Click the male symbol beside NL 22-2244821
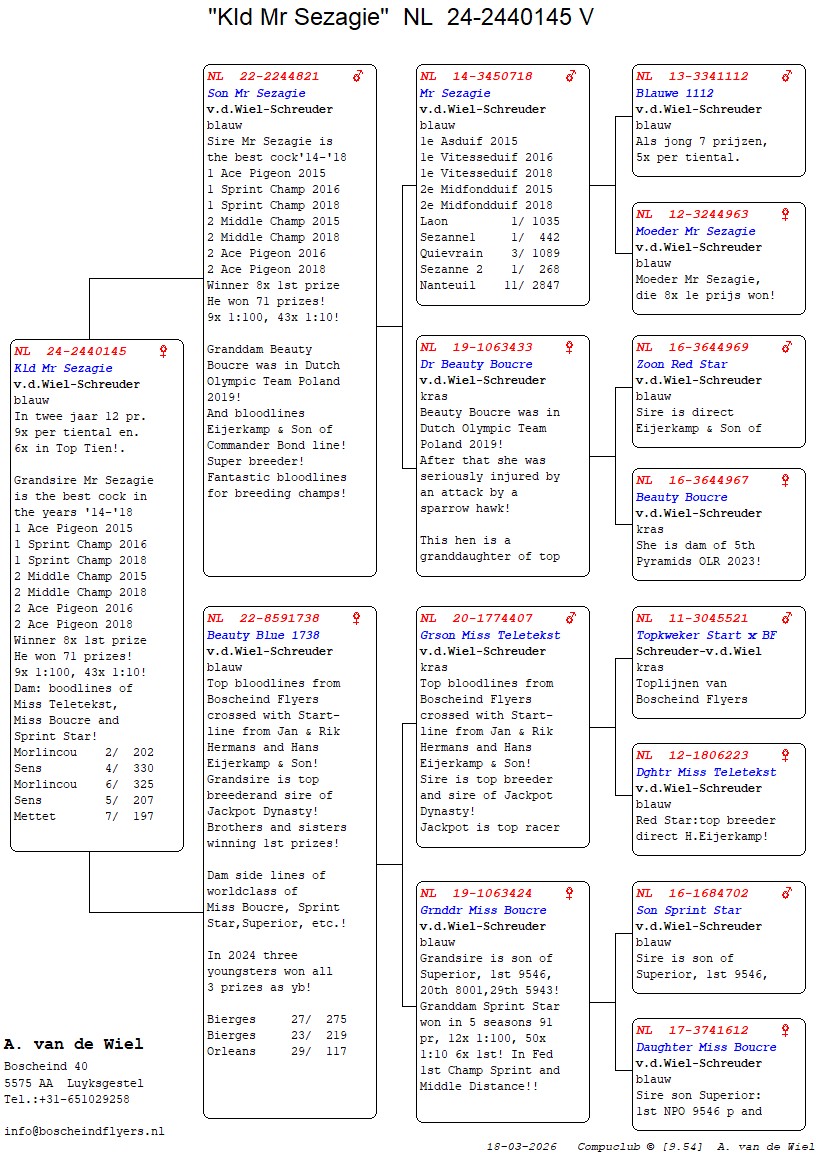The width and height of the screenshot is (816, 1172). (x=358, y=76)
